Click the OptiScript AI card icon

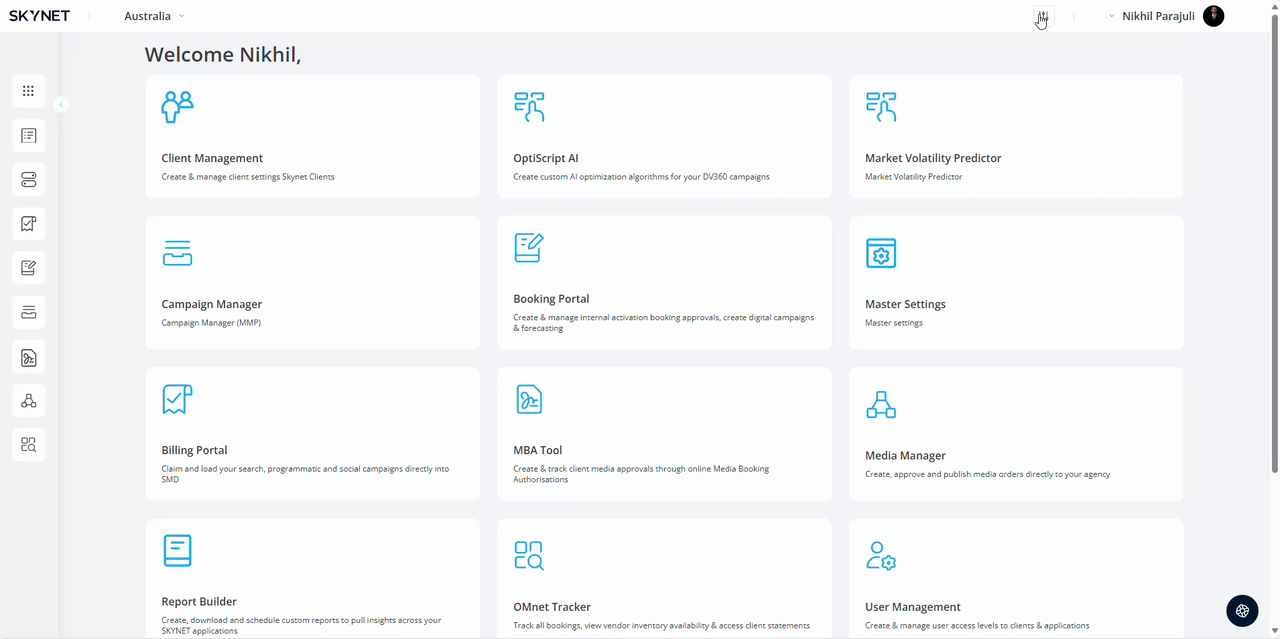point(529,107)
